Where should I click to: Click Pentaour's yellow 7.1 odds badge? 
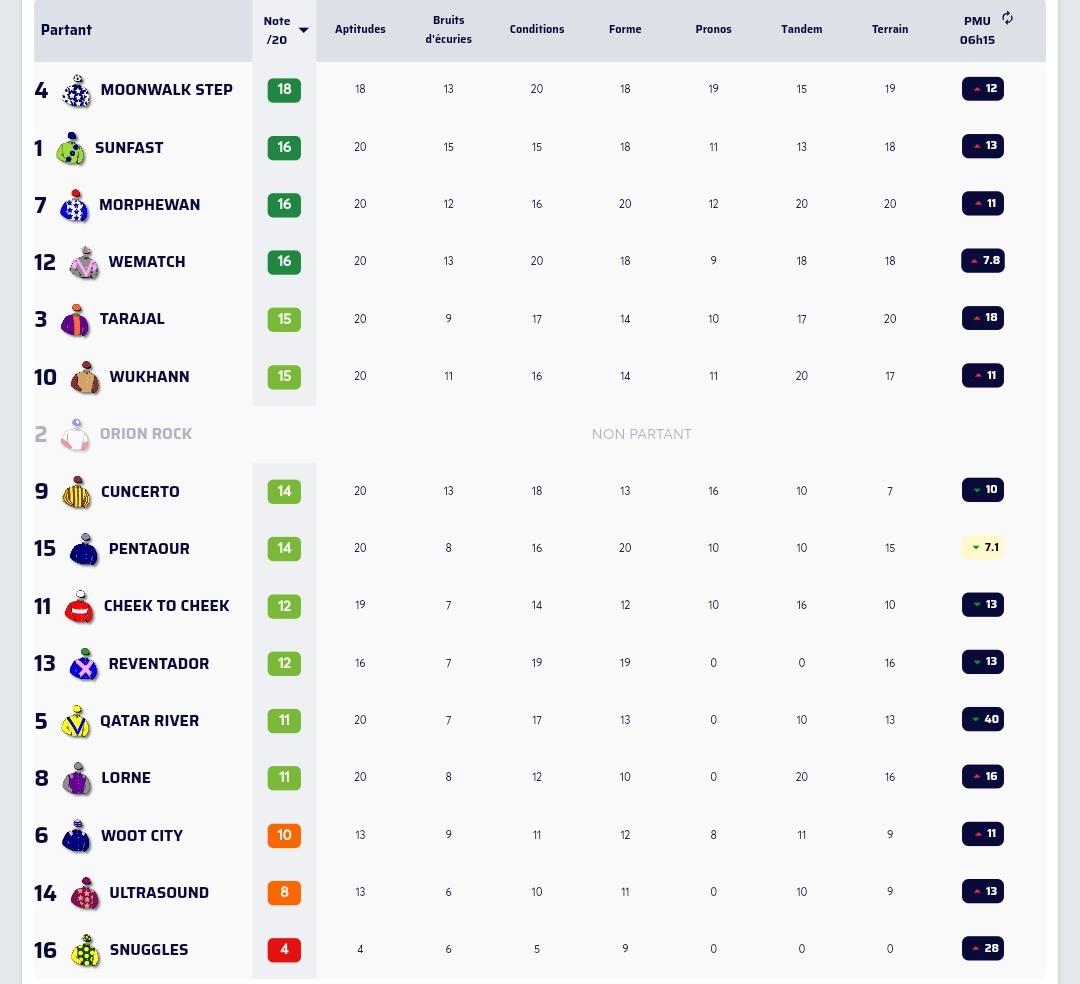pyautogui.click(x=983, y=547)
